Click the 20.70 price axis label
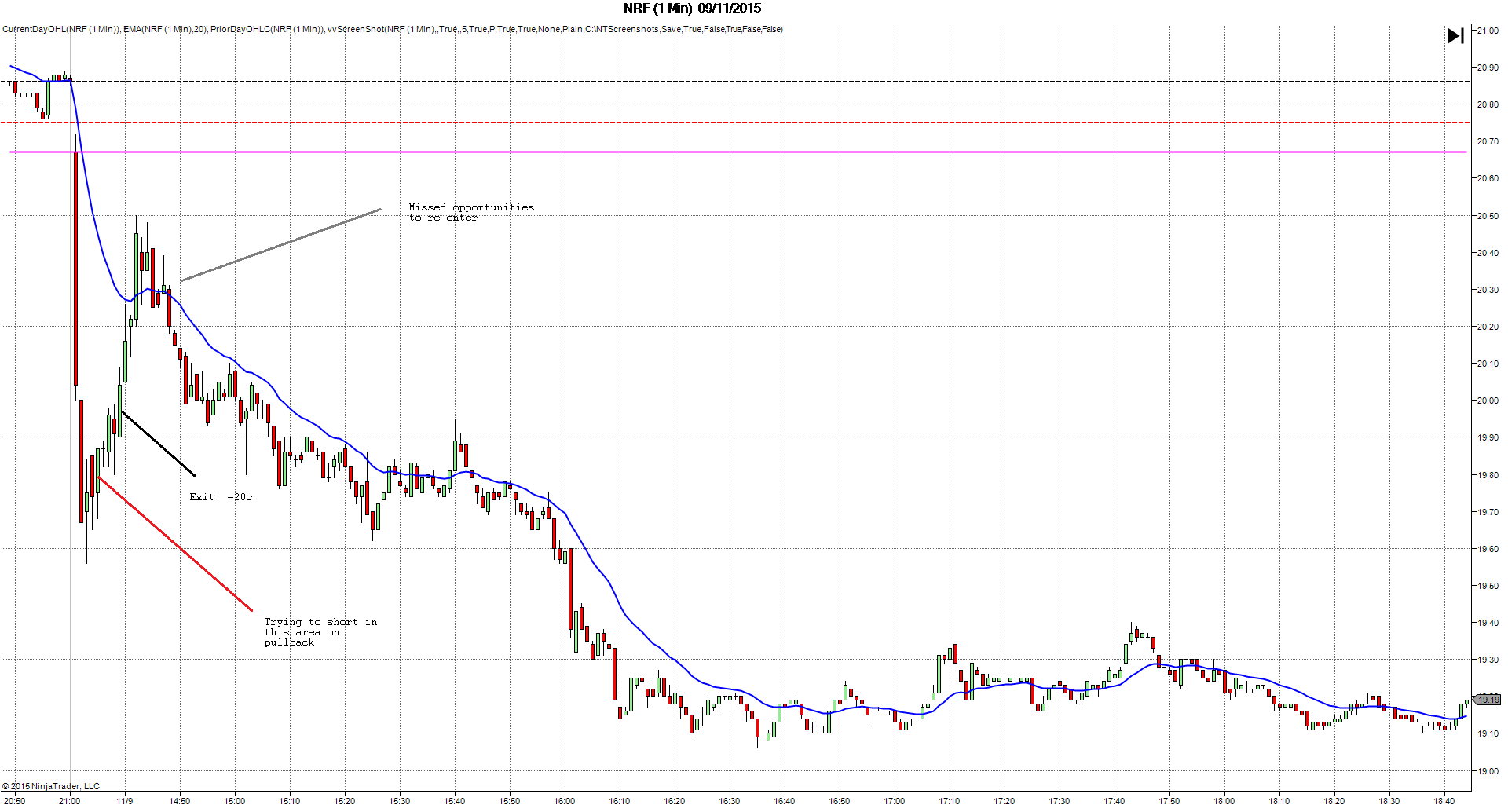The width and height of the screenshot is (1508, 812). (x=1488, y=141)
